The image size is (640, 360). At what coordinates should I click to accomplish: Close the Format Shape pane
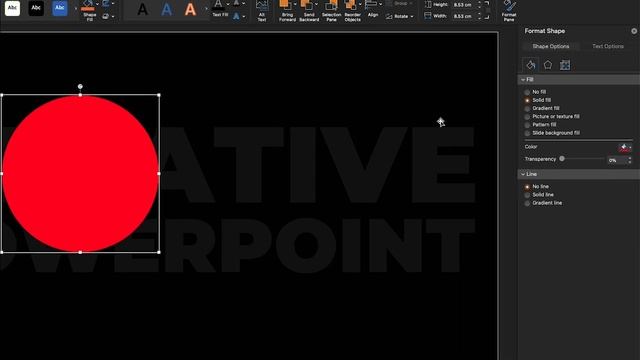pyautogui.click(x=634, y=31)
